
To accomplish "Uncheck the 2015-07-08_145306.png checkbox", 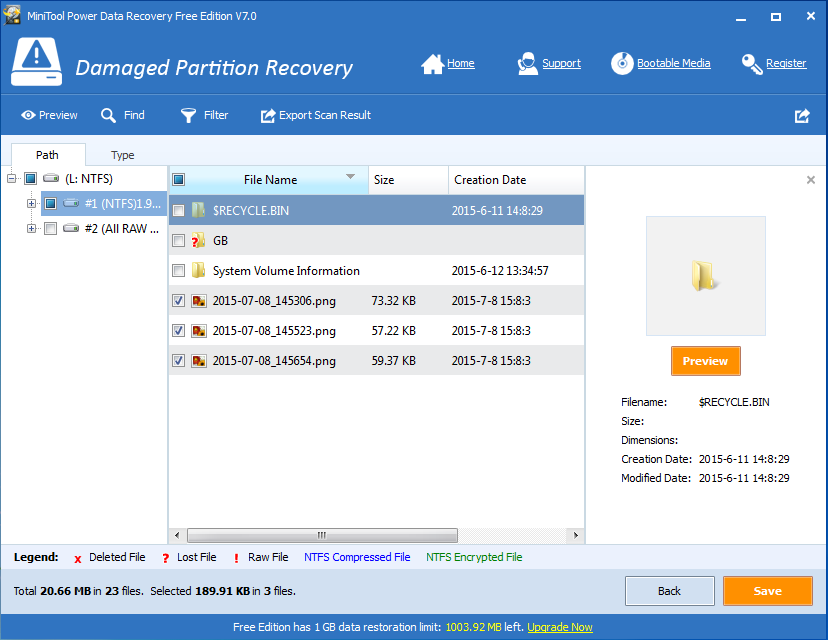I will tap(178, 300).
